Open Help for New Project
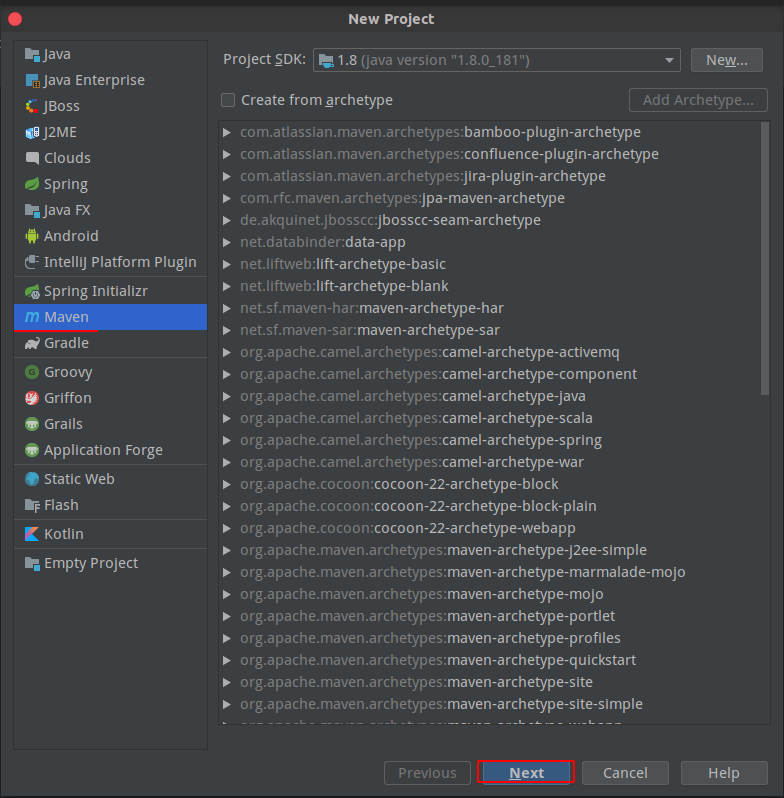 point(724,773)
